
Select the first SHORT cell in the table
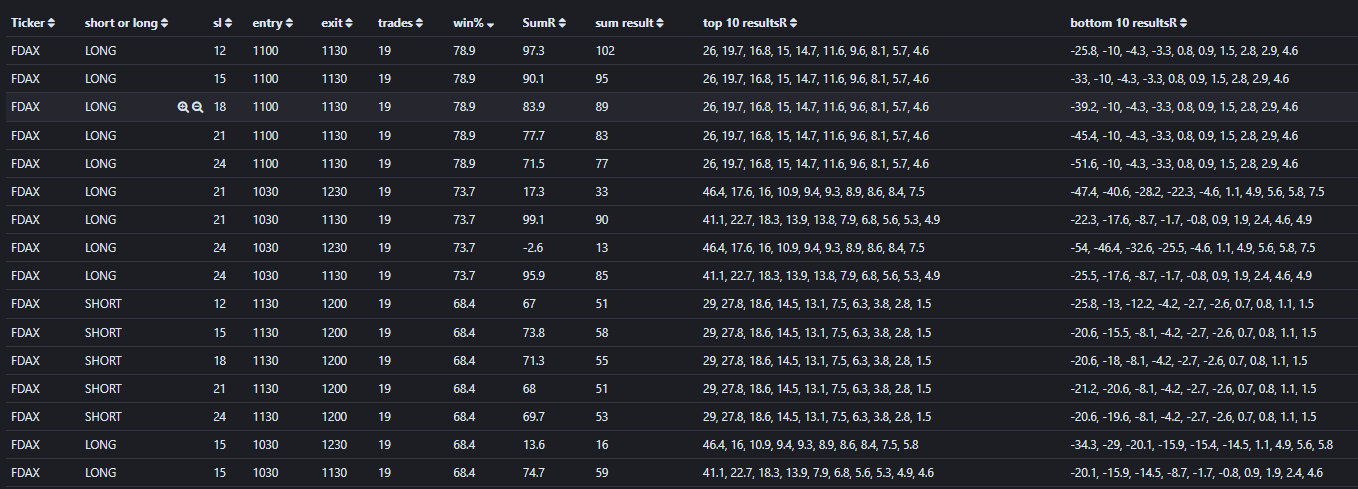tap(103, 304)
